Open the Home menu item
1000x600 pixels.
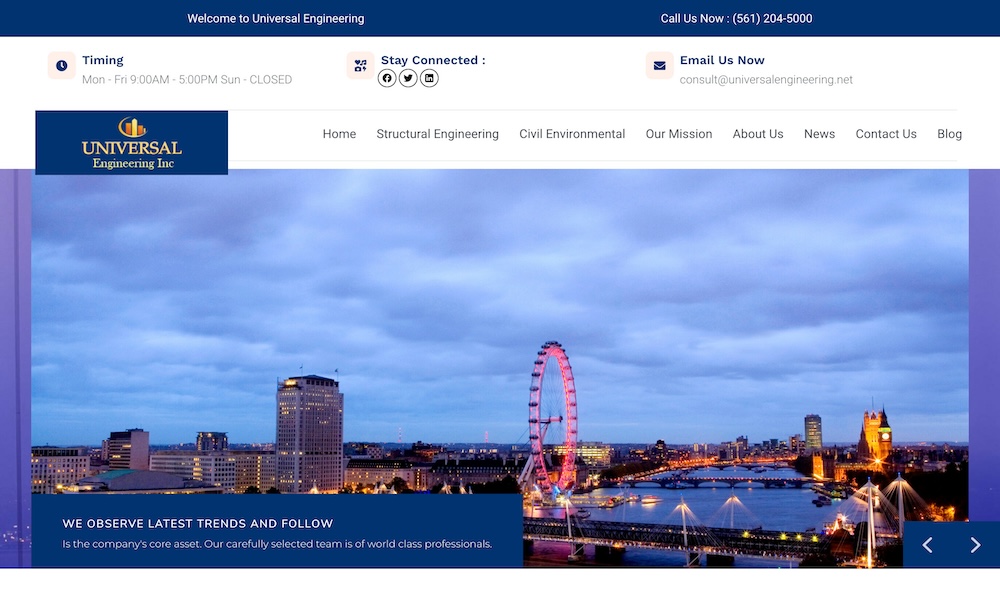339,134
